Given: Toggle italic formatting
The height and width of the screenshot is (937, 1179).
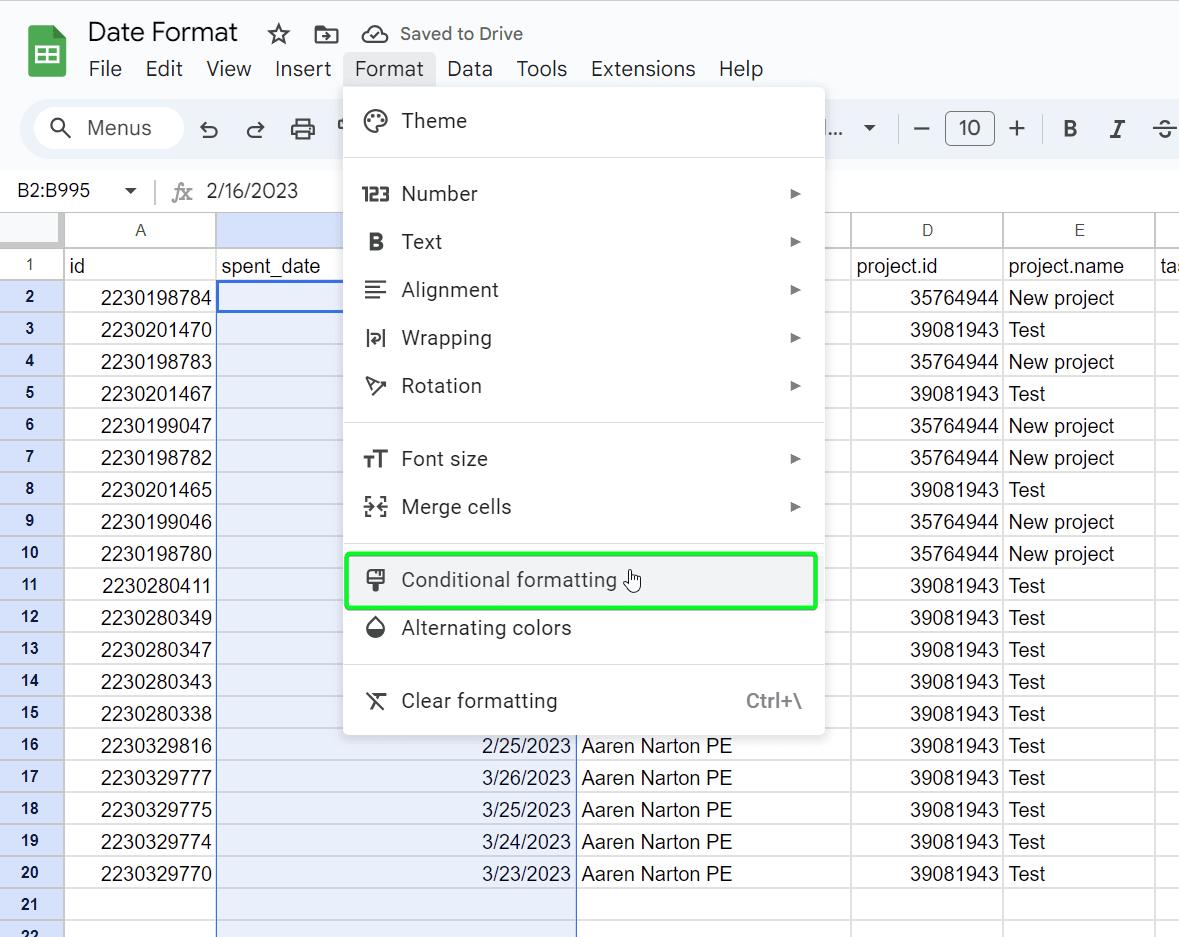Looking at the screenshot, I should [x=1117, y=128].
